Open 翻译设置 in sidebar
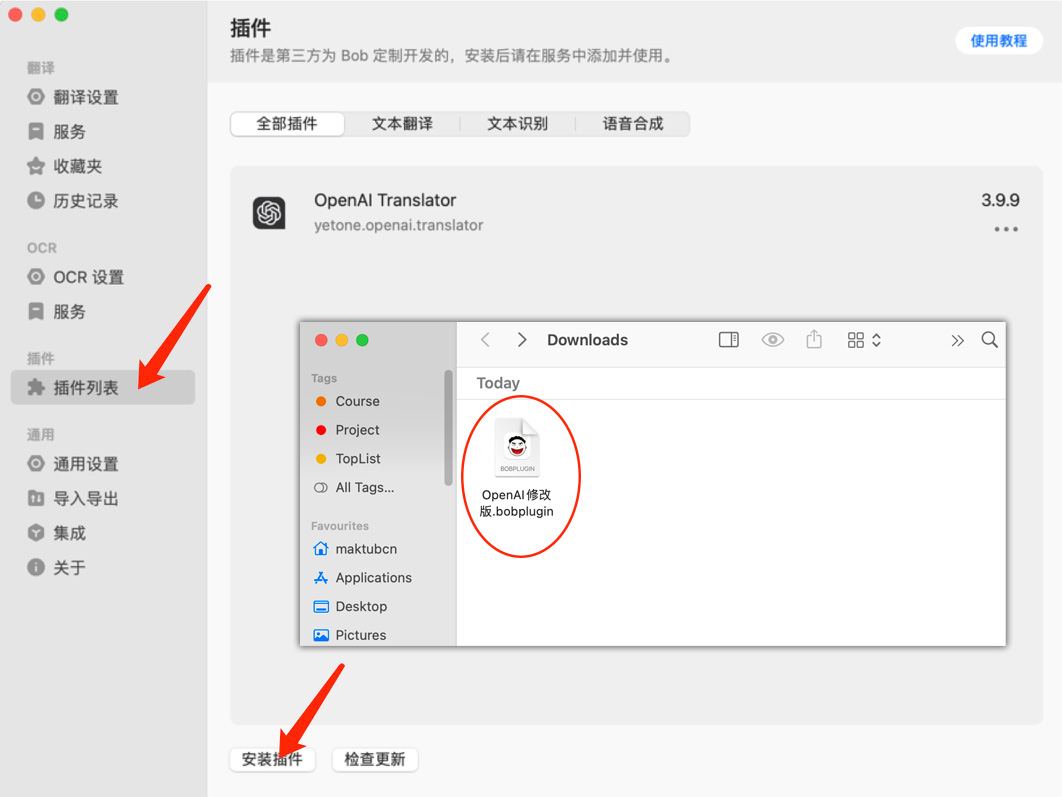Viewport: 1062px width, 797px height. 103,97
